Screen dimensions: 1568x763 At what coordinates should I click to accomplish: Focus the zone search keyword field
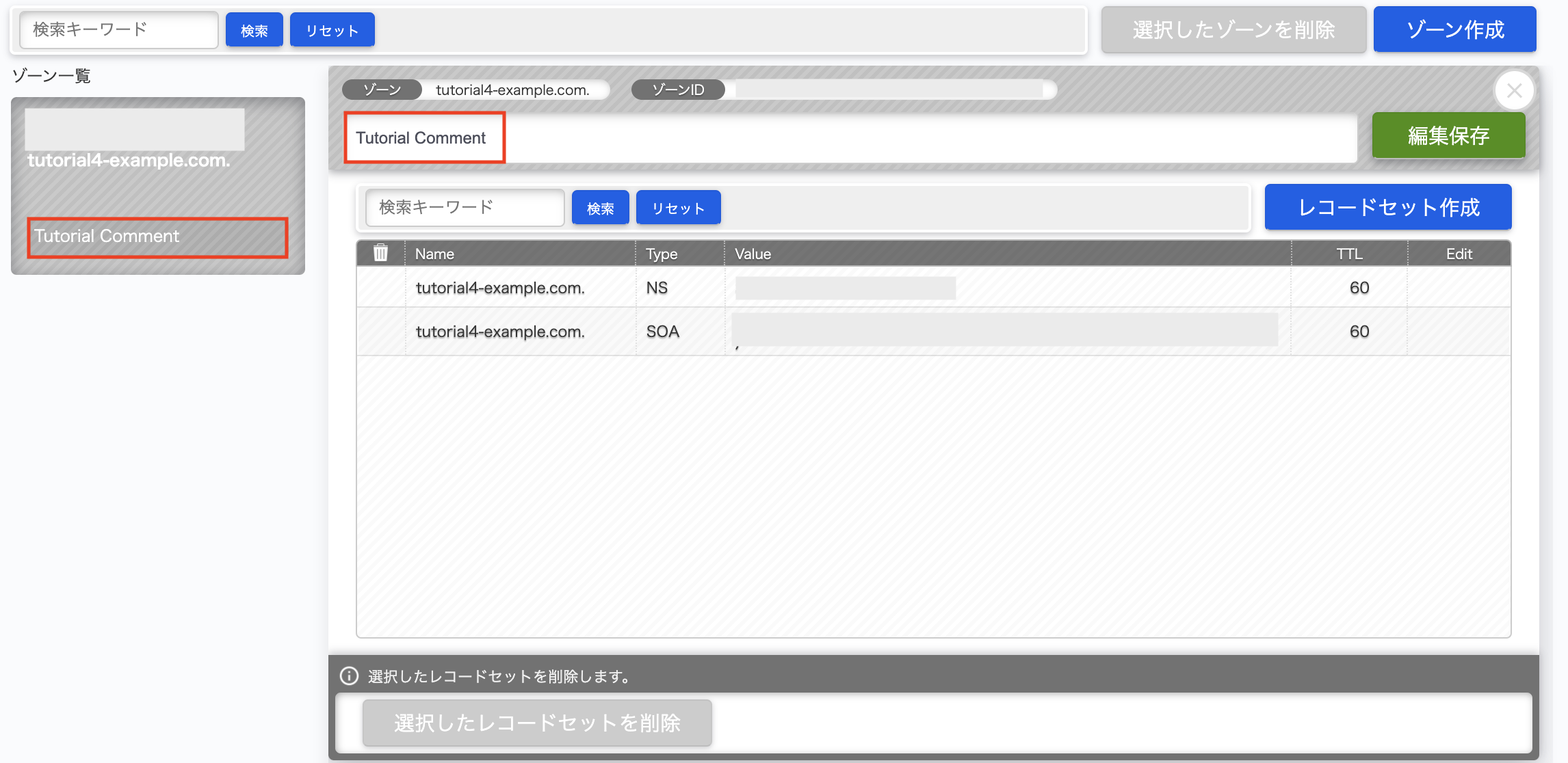click(119, 30)
